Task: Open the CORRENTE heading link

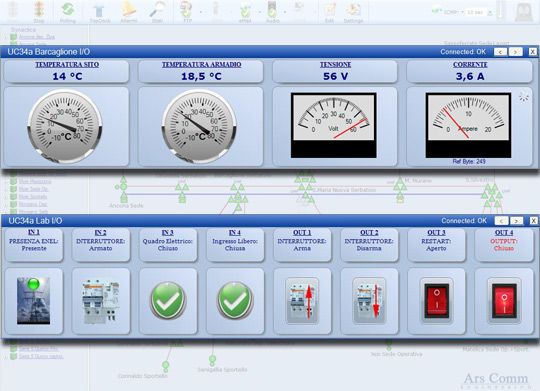Action: [470, 65]
